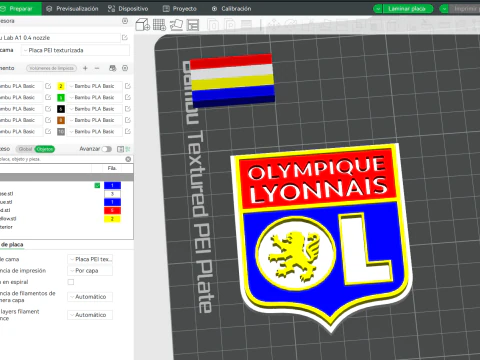Edit preset icon just left of yellow swatch 2

point(48,86)
